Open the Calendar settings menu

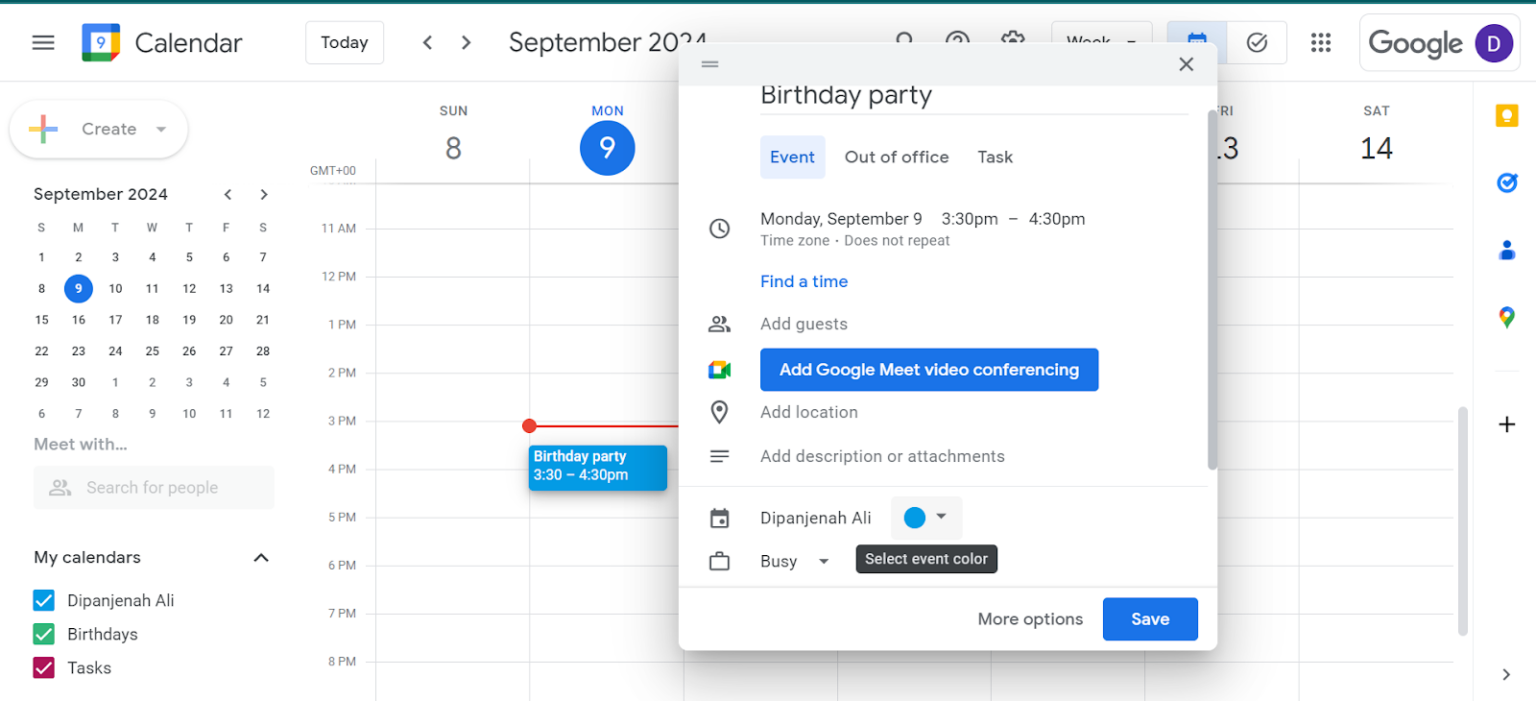tap(1013, 43)
